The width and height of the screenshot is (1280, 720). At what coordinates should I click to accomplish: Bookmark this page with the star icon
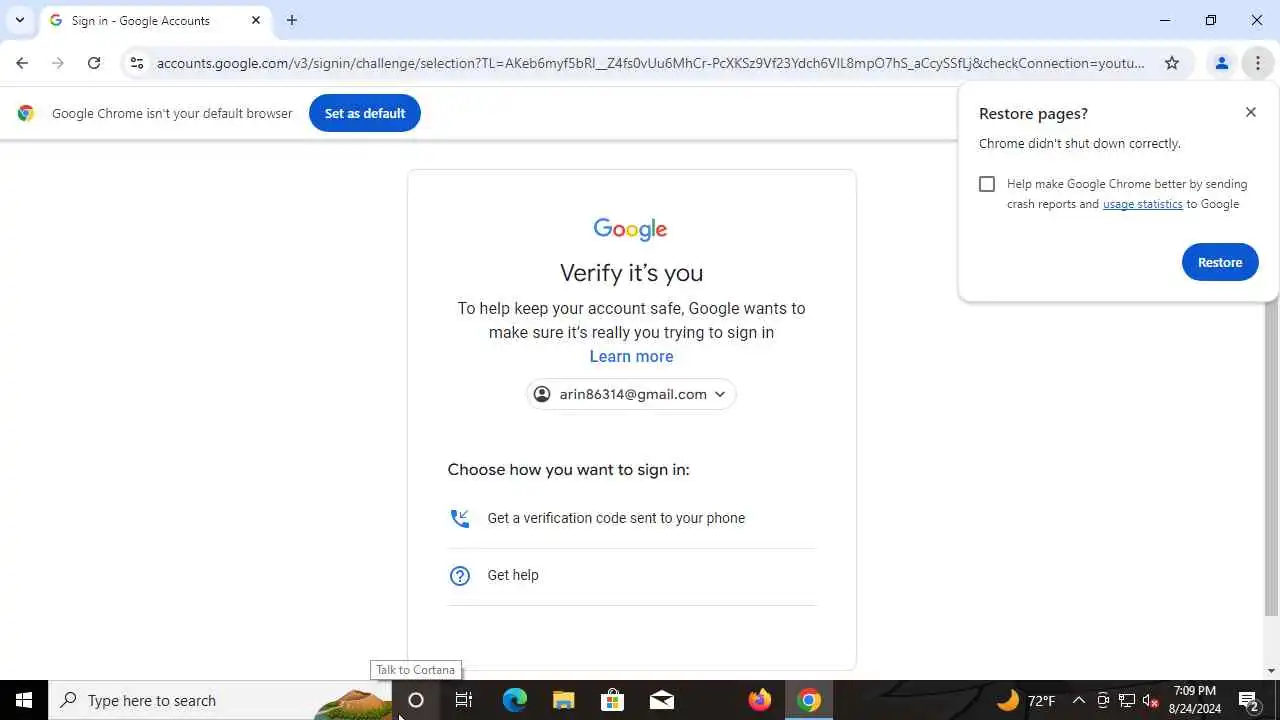pyautogui.click(x=1172, y=63)
